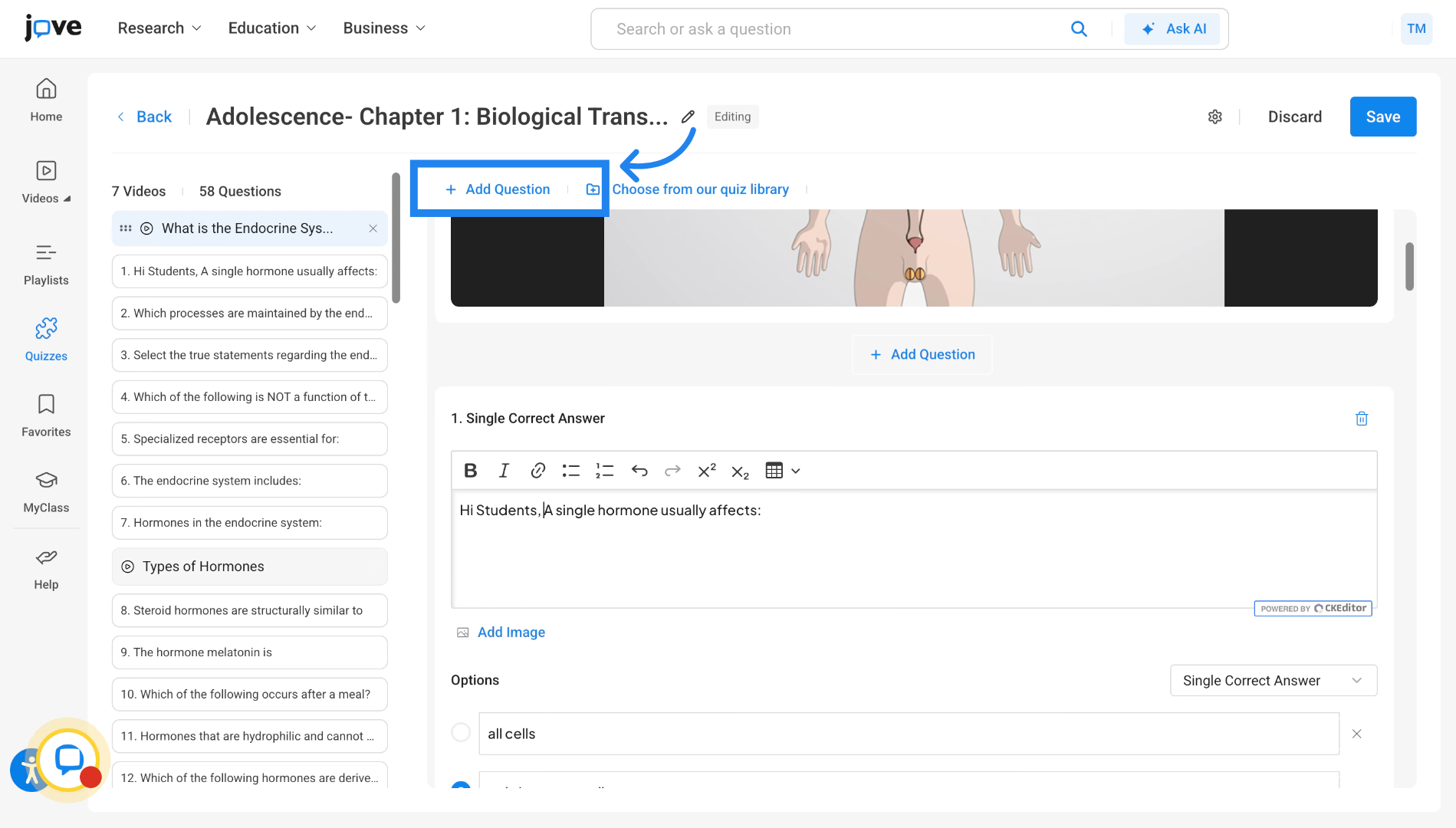Click pencil icon to edit quiz title

[x=688, y=117]
